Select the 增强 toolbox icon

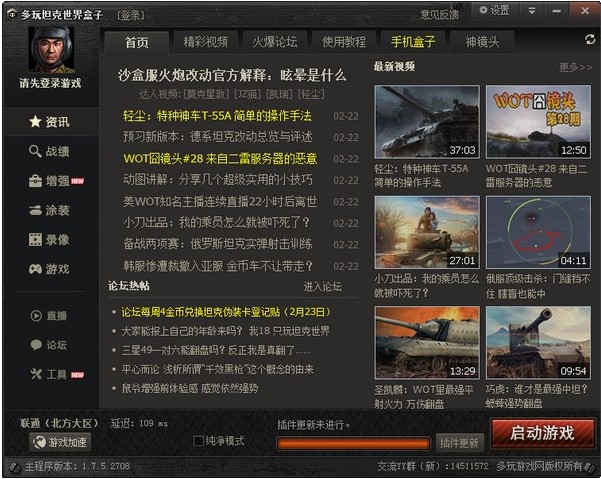coord(35,181)
